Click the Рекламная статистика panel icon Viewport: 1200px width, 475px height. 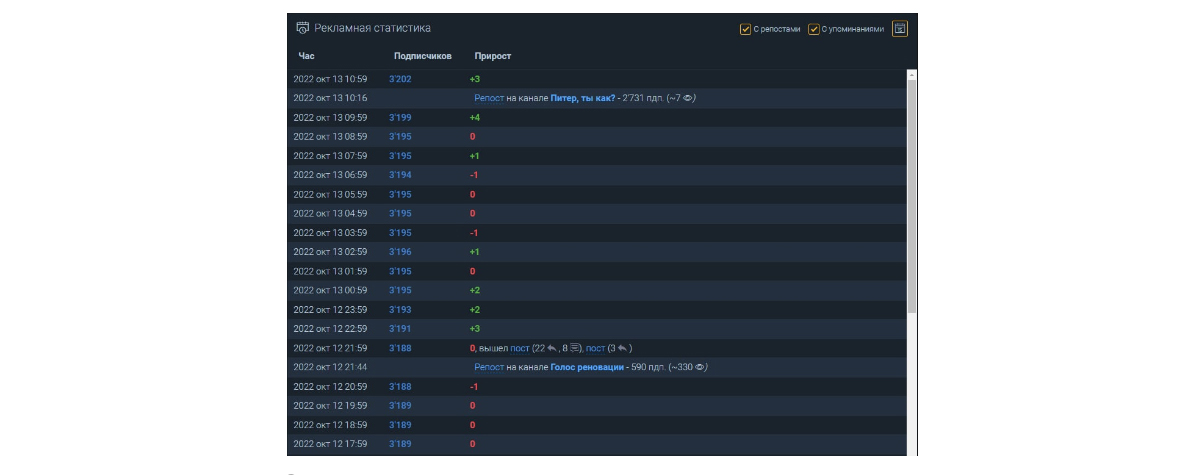coord(303,29)
